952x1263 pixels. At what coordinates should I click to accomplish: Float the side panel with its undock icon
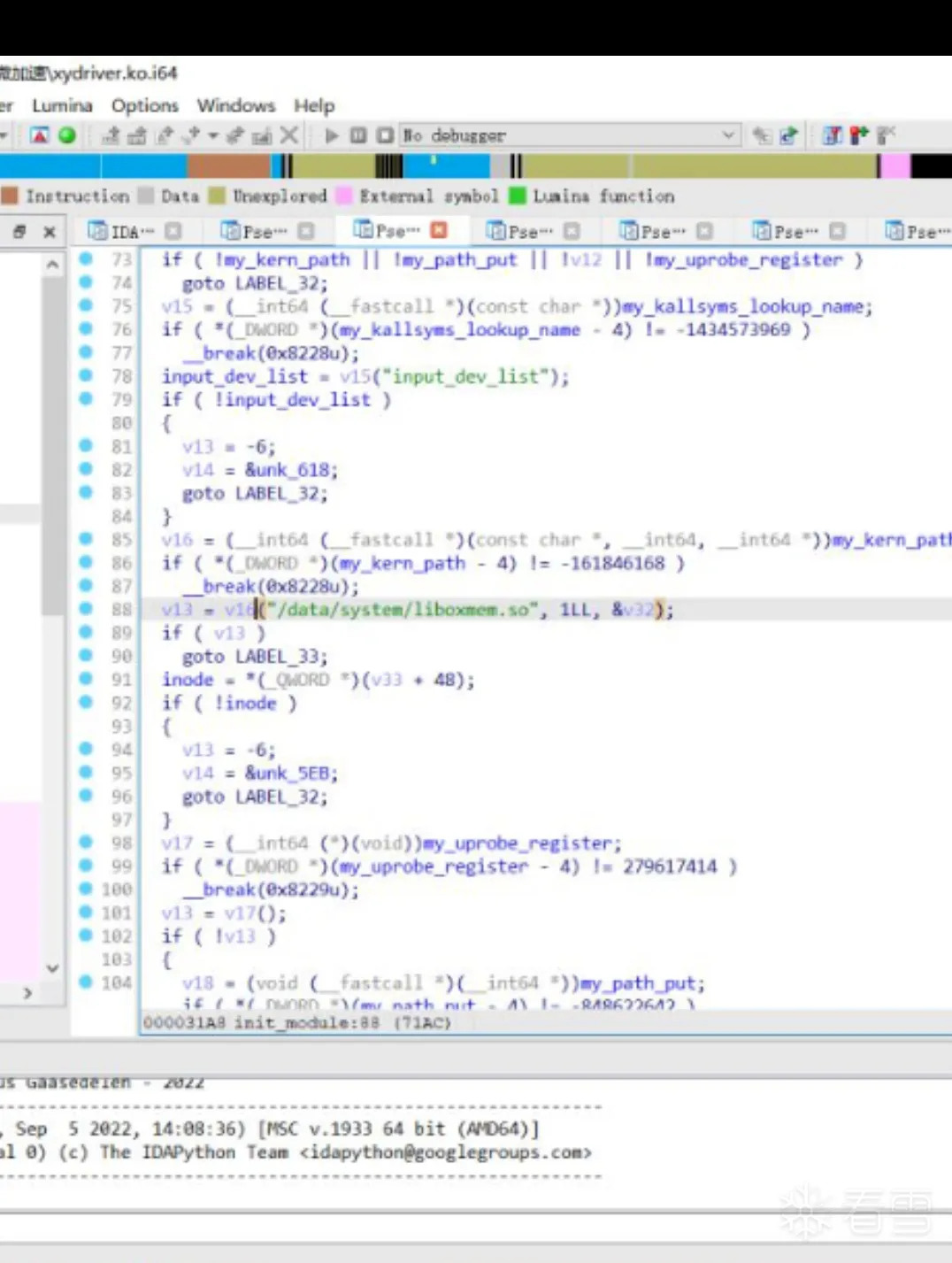pyautogui.click(x=19, y=232)
